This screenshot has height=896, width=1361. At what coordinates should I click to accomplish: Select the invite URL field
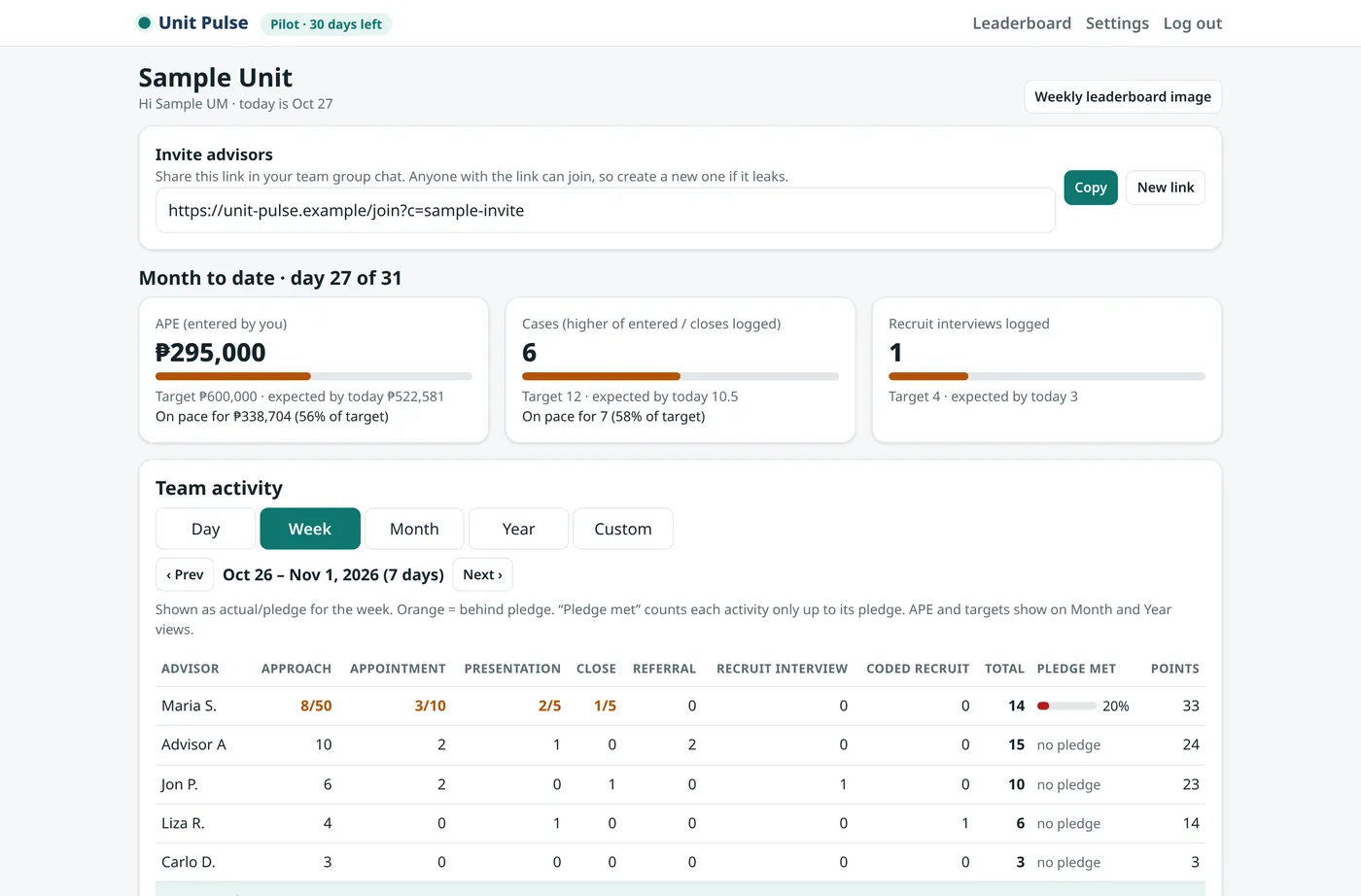pyautogui.click(x=606, y=211)
